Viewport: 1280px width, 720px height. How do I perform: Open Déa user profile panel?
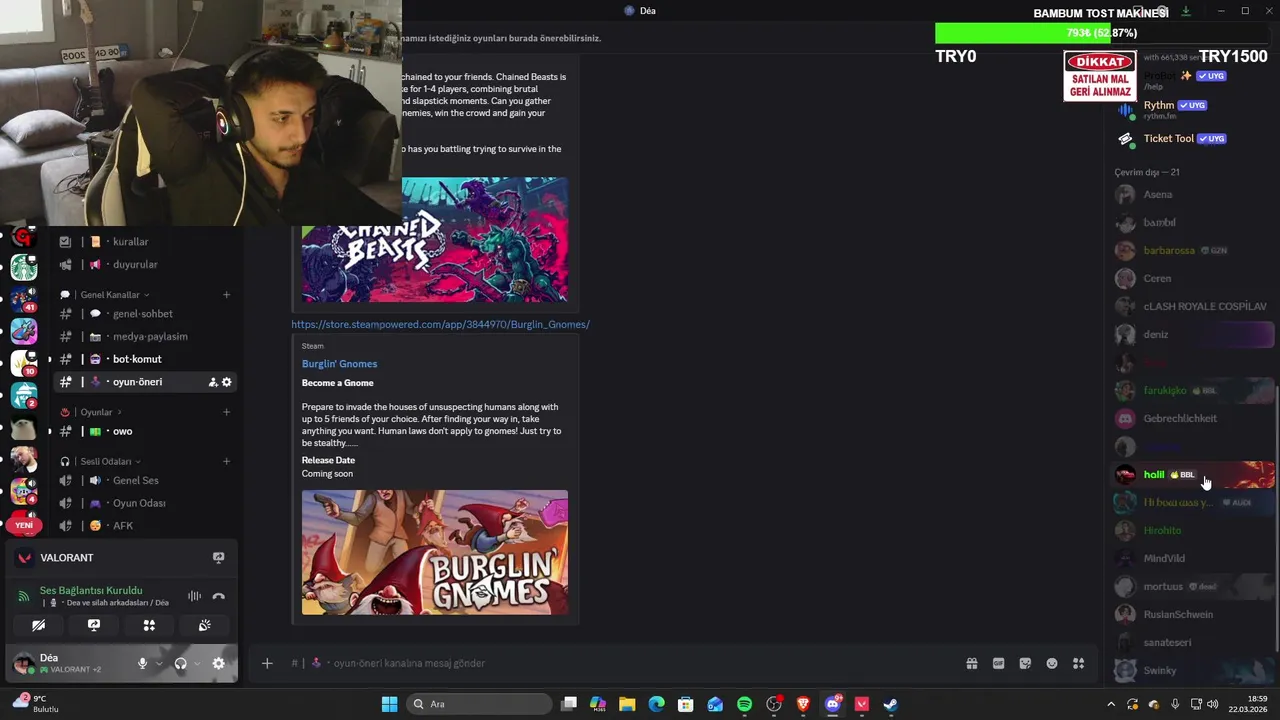pyautogui.click(x=70, y=663)
